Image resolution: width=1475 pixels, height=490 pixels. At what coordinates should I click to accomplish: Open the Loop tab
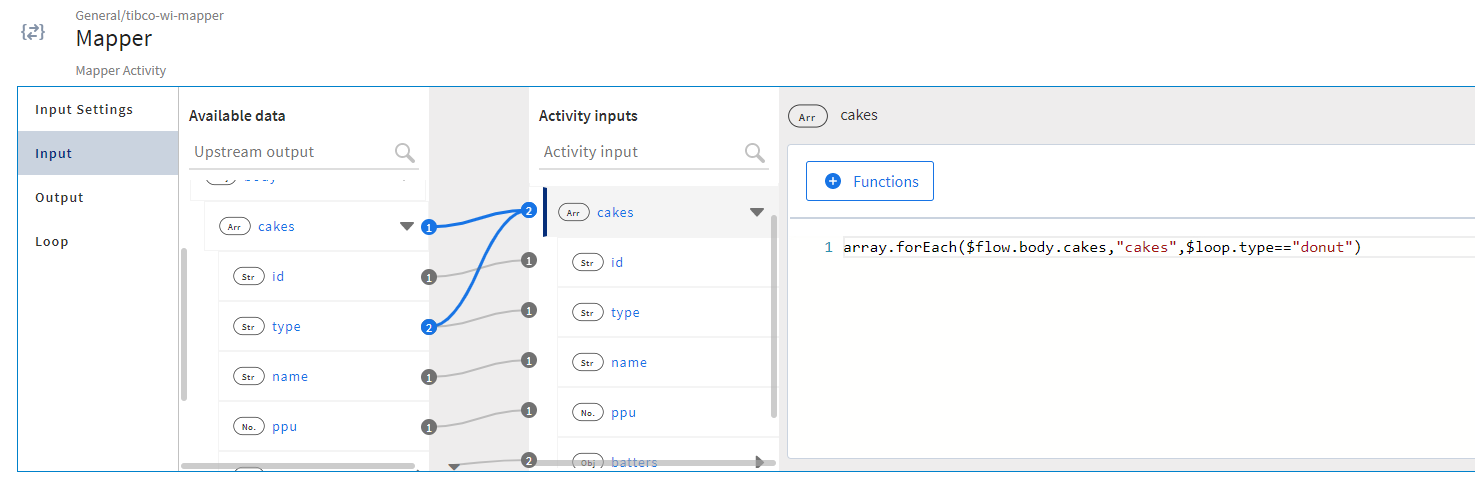point(52,241)
